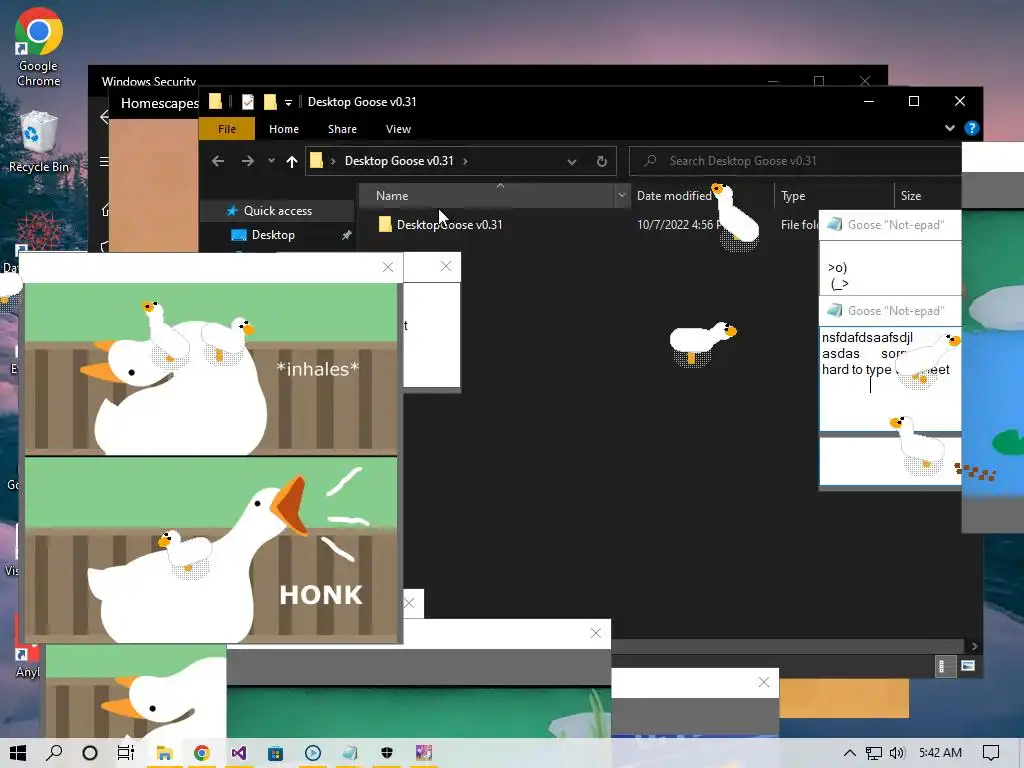Open the File tab in Explorer
Viewport: 1024px width, 768px height.
pos(227,129)
